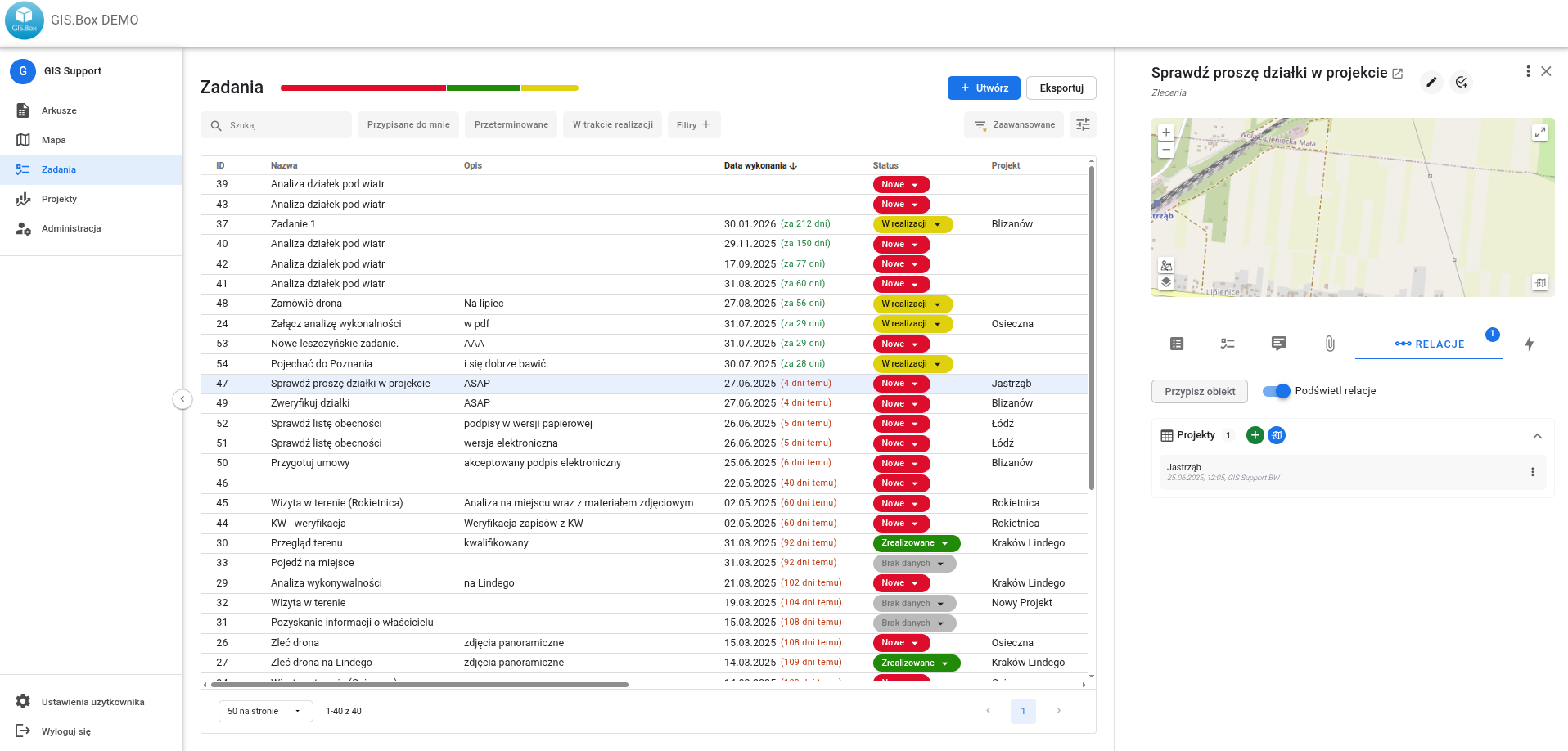Open the 50 na stronie dropdown
Image resolution: width=1568 pixels, height=751 pixels.
pos(265,711)
